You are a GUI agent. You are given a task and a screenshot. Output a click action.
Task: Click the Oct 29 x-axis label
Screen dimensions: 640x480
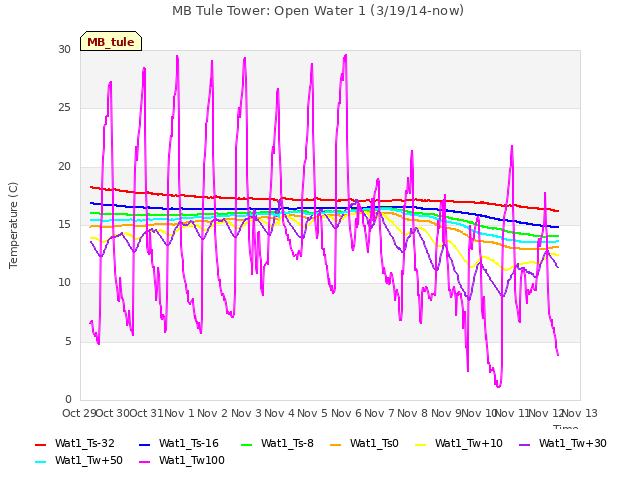(79, 413)
